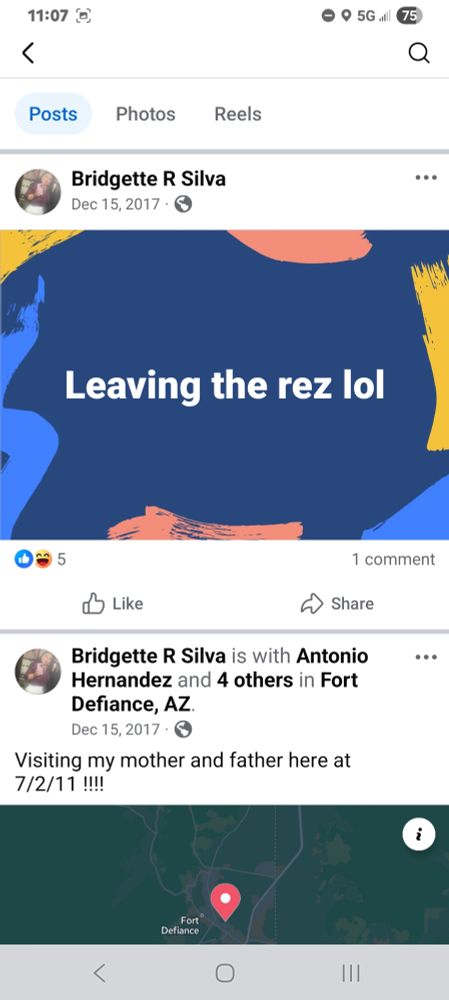Viewport: 449px width, 1000px height.
Task: Like the 'Leaving the rez lol' post
Action: coord(113,603)
